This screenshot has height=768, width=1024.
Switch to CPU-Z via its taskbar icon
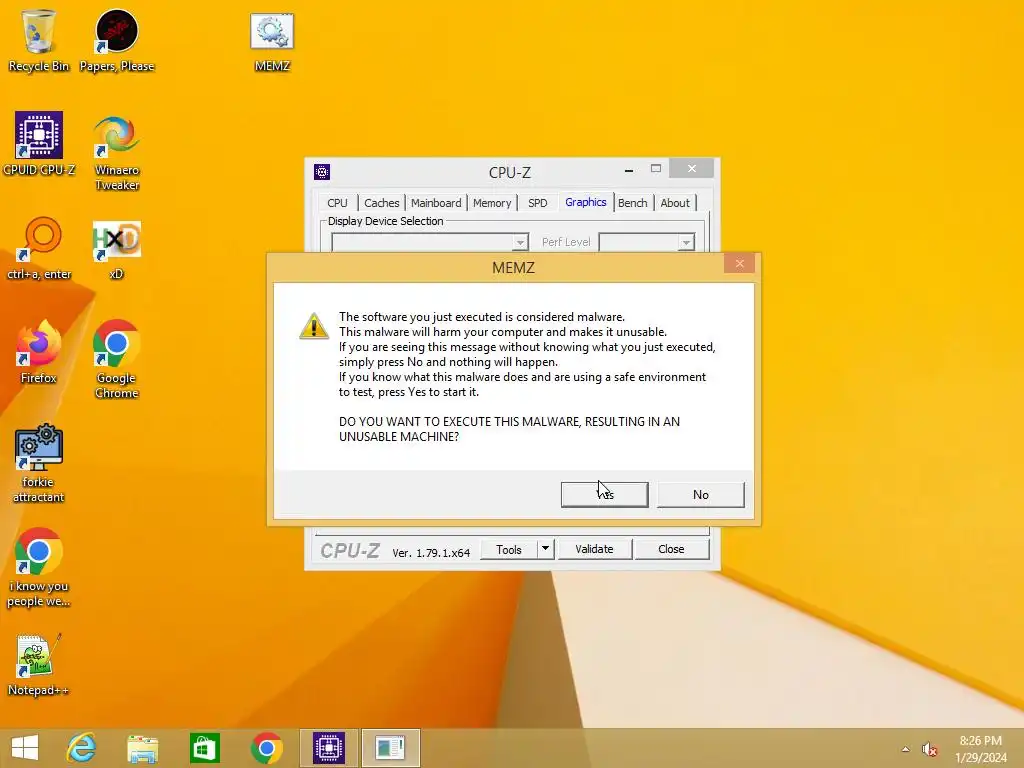(328, 748)
